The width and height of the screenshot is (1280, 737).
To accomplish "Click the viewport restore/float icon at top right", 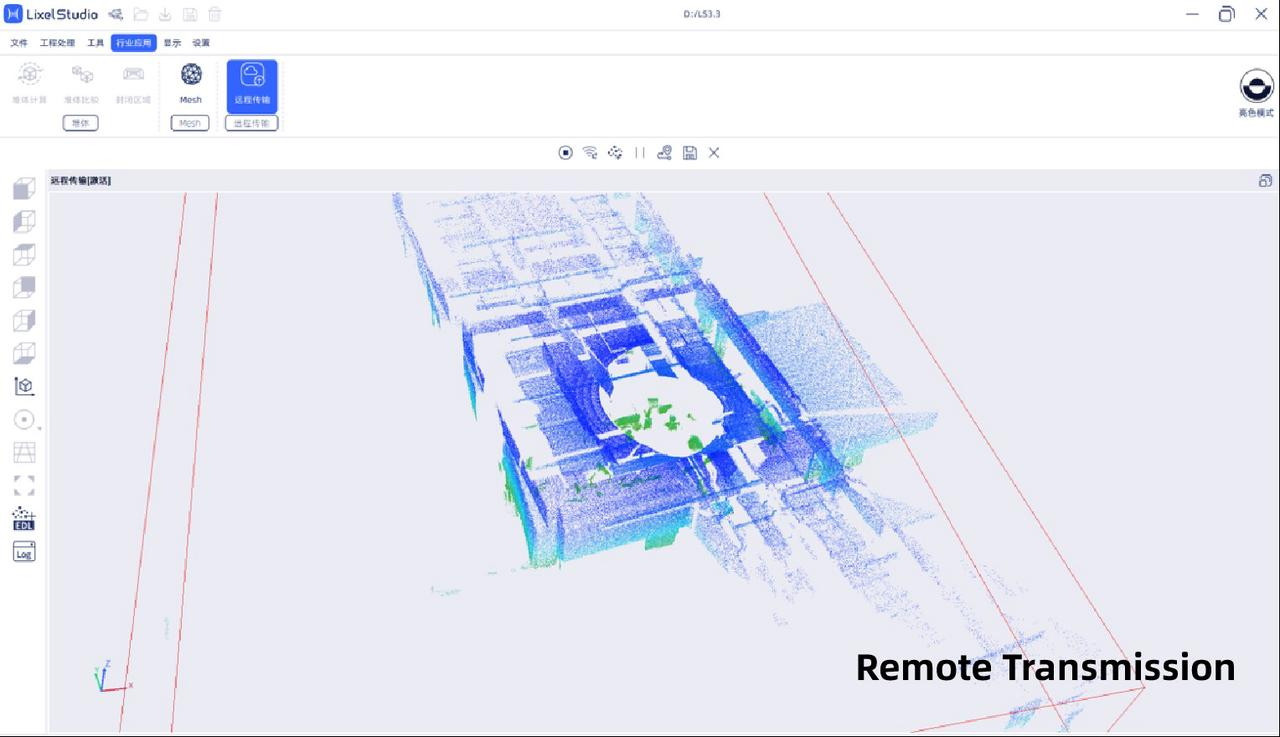I will tap(1265, 181).
